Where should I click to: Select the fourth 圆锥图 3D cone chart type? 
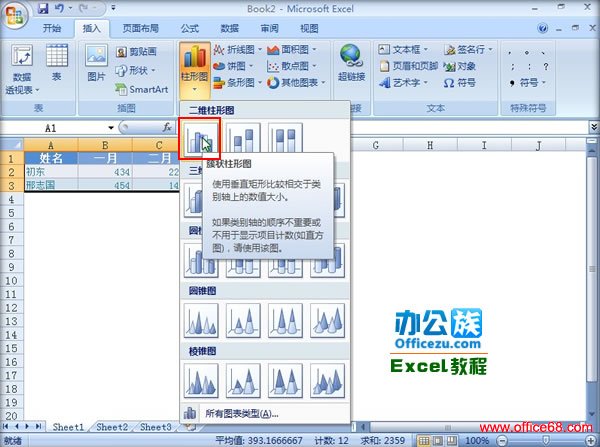[327, 321]
